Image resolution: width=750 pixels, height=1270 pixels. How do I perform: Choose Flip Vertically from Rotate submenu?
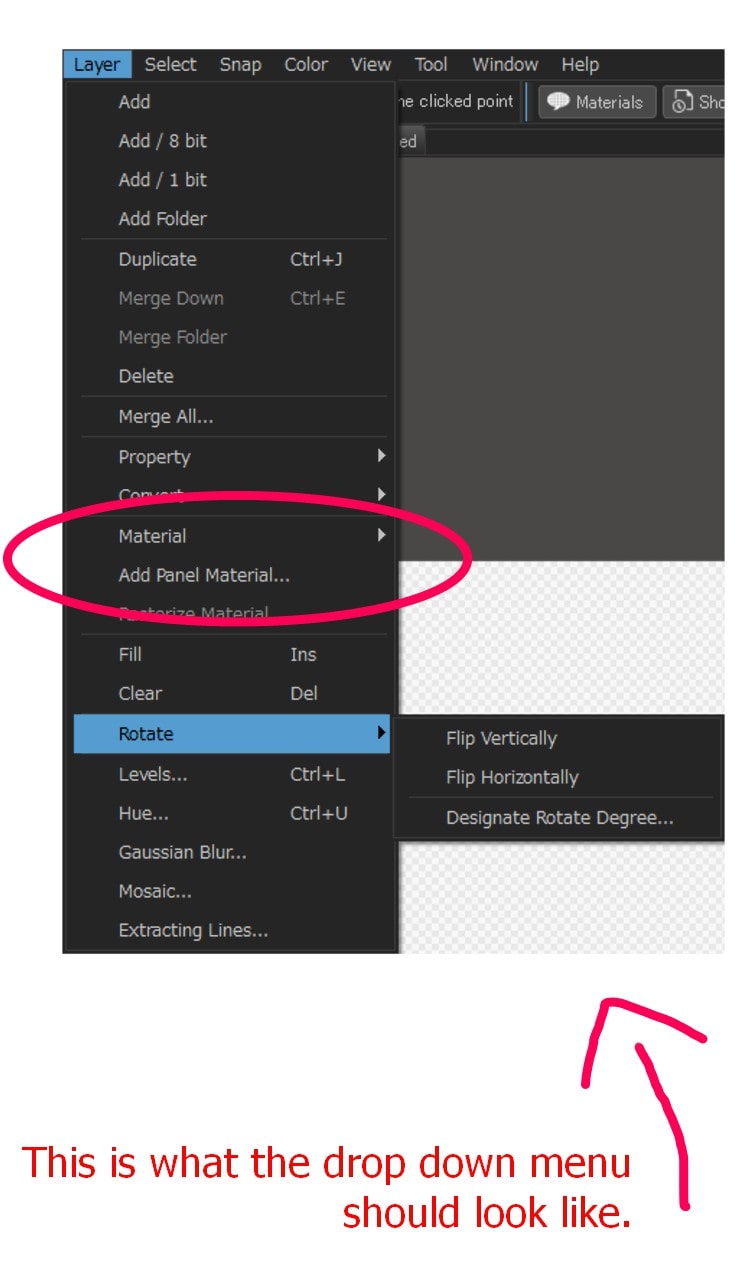(x=501, y=739)
